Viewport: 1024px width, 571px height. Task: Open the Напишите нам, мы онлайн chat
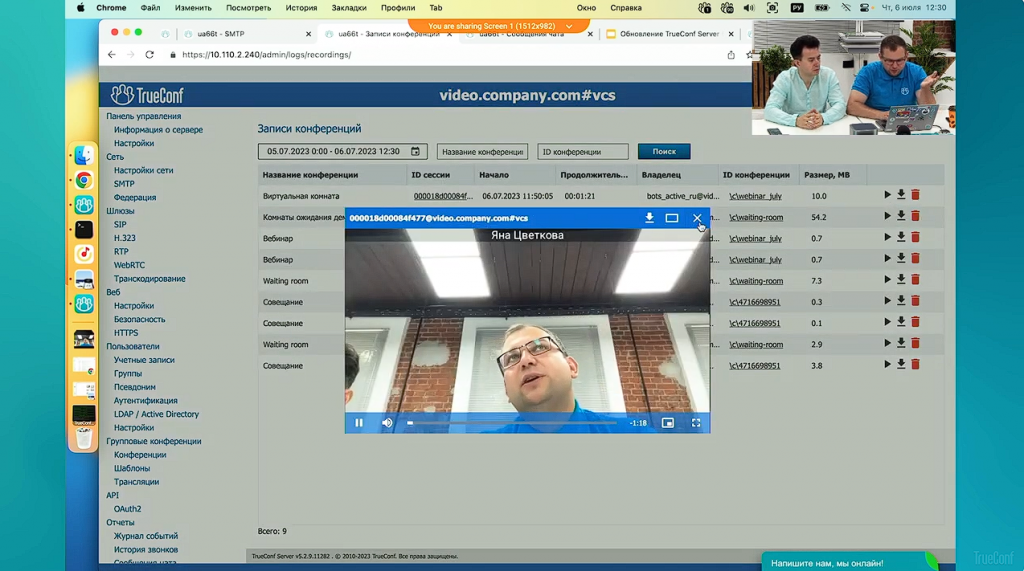(849, 562)
